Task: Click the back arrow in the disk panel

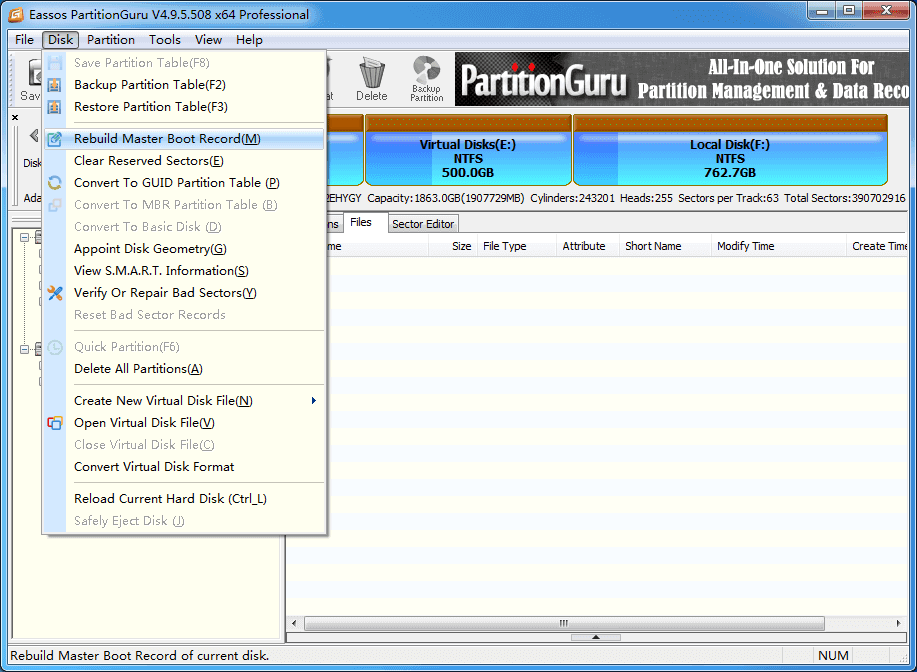Action: [33, 136]
